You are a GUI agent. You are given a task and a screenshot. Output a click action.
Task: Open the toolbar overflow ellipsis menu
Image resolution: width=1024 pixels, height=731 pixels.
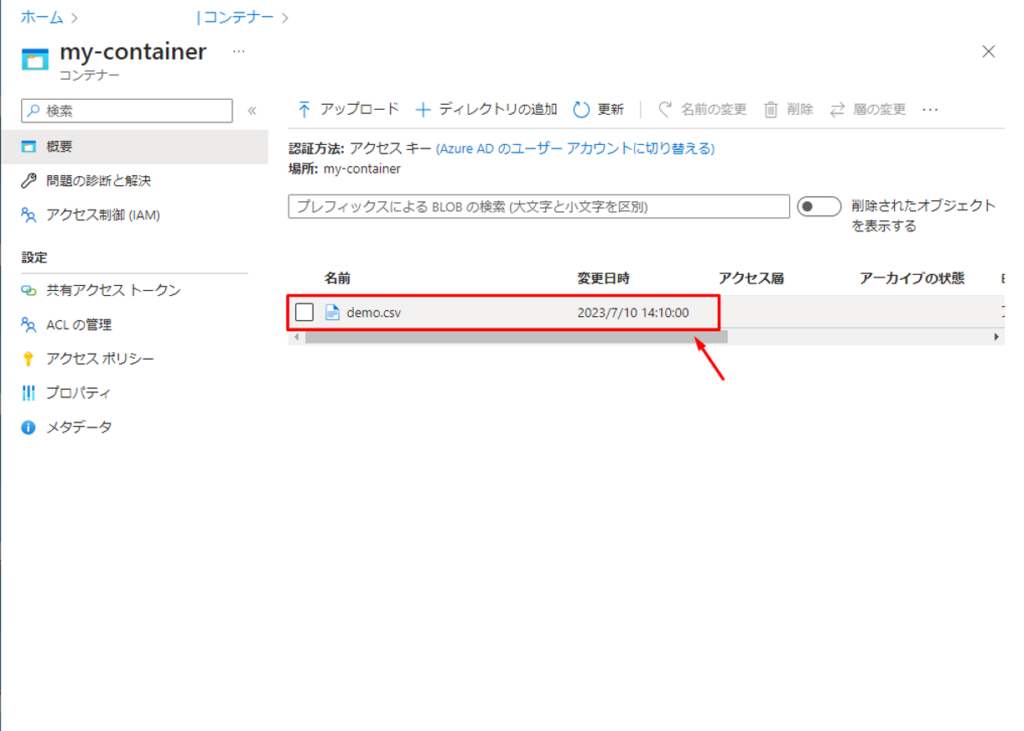click(x=930, y=110)
